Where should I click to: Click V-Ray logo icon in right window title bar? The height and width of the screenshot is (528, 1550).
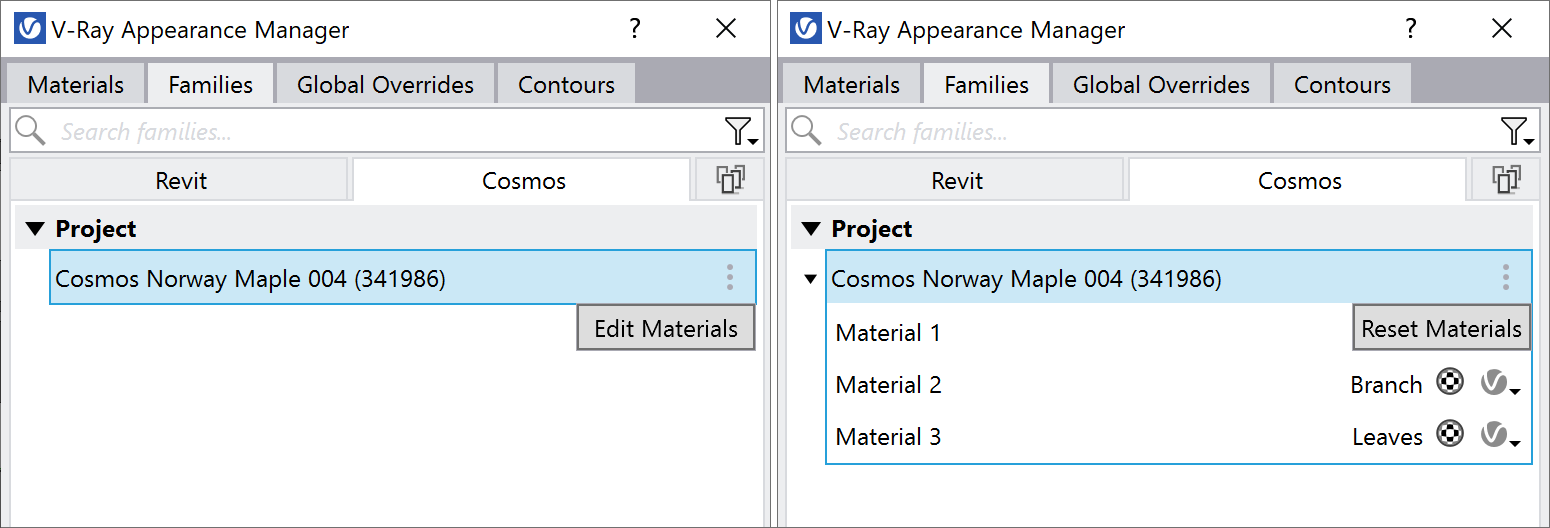point(806,29)
